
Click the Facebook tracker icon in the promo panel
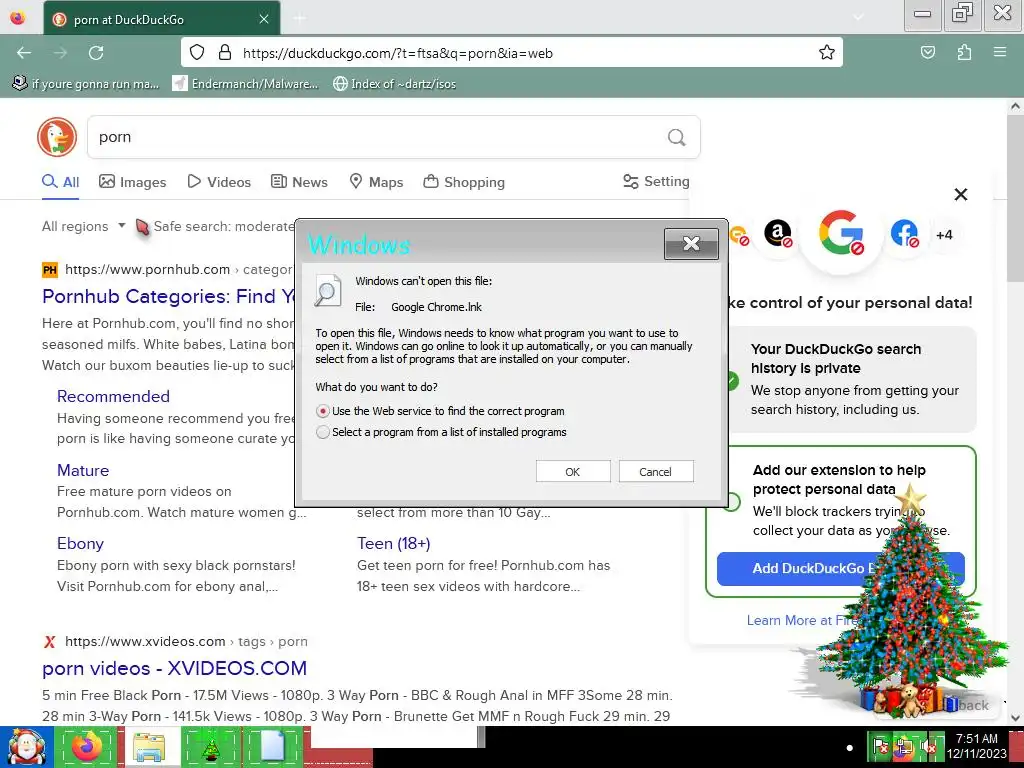coord(904,233)
